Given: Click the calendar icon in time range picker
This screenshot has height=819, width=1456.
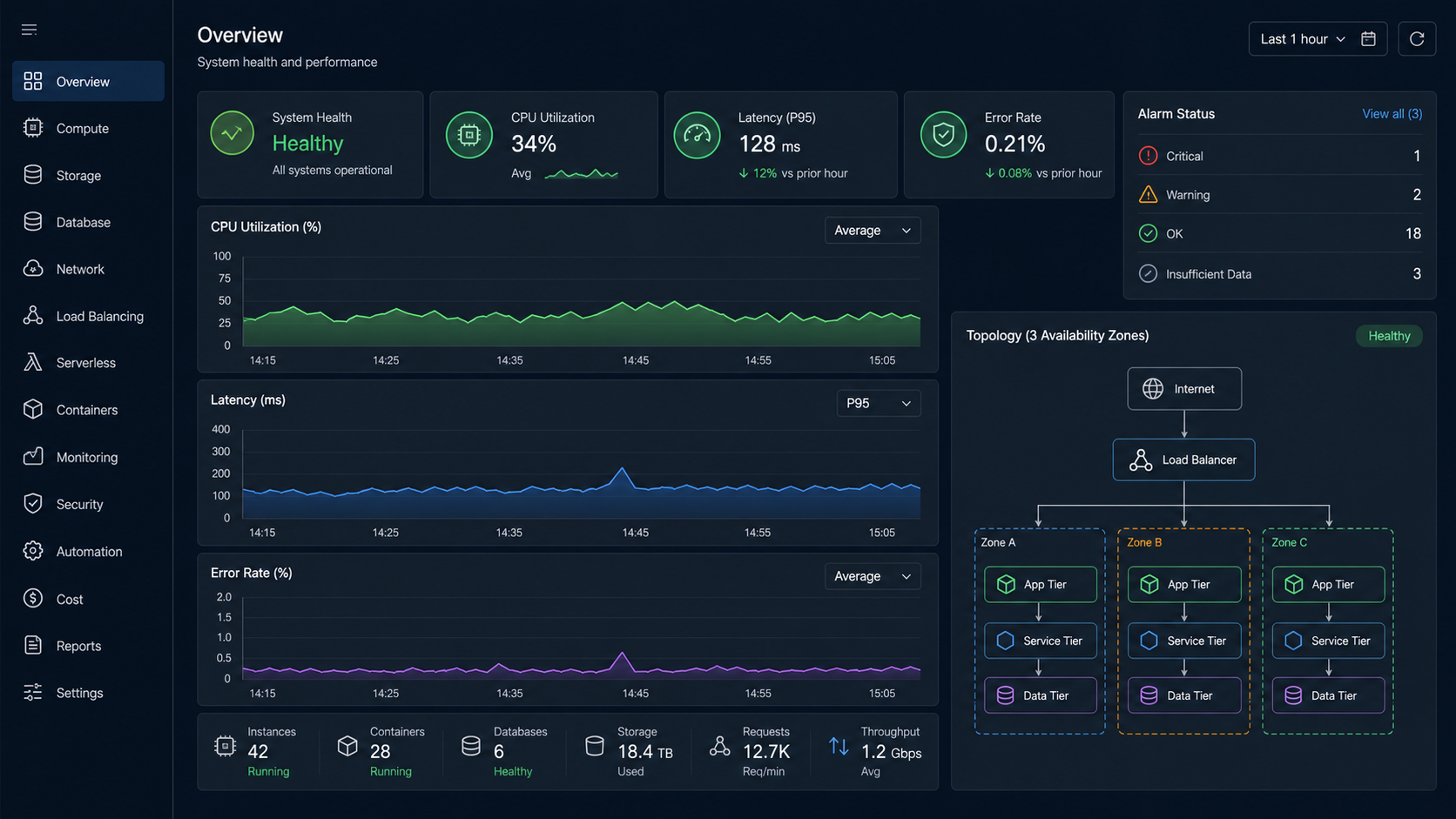Looking at the screenshot, I should tap(1369, 39).
